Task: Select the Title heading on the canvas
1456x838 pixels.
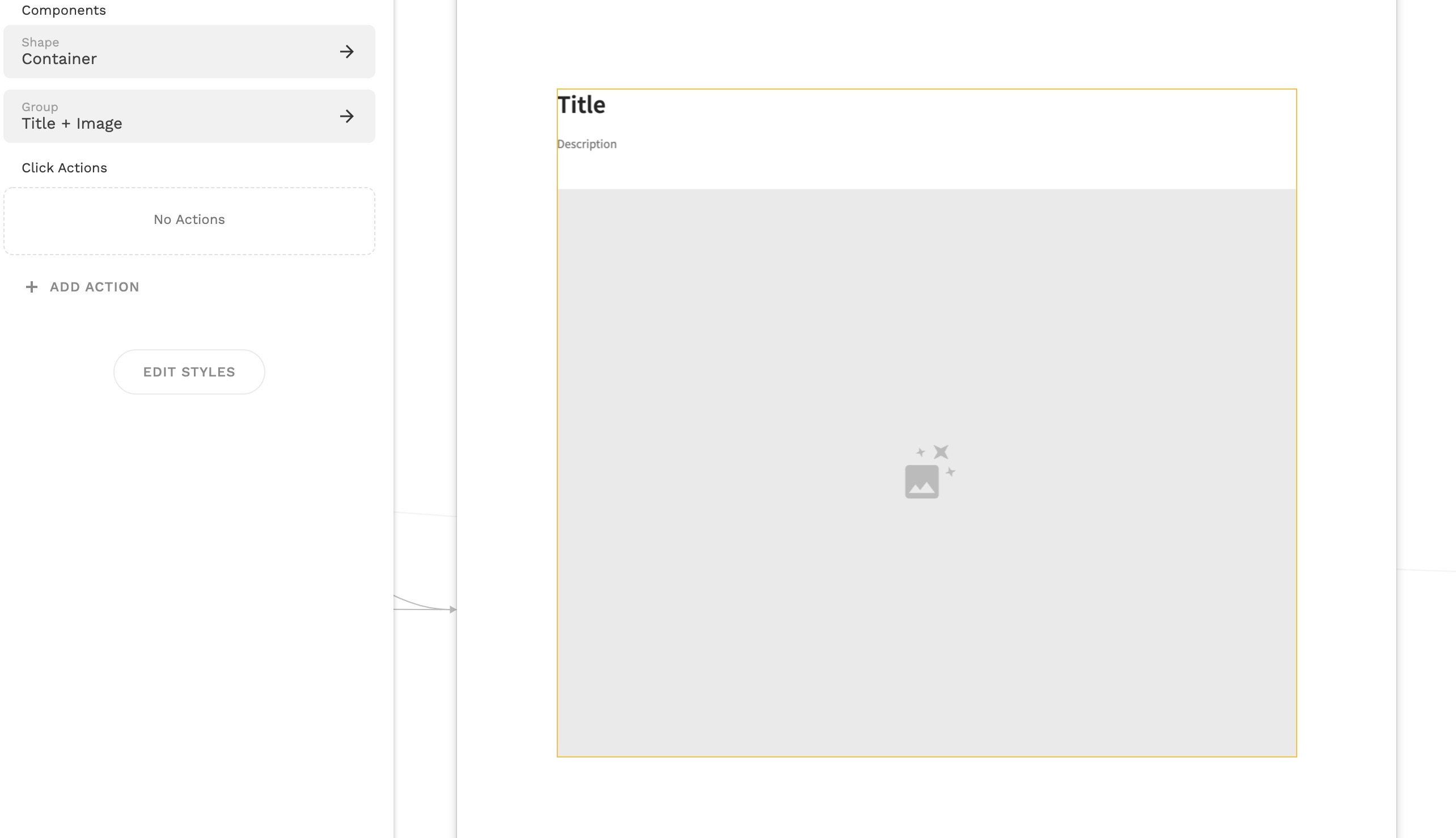Action: tap(581, 105)
